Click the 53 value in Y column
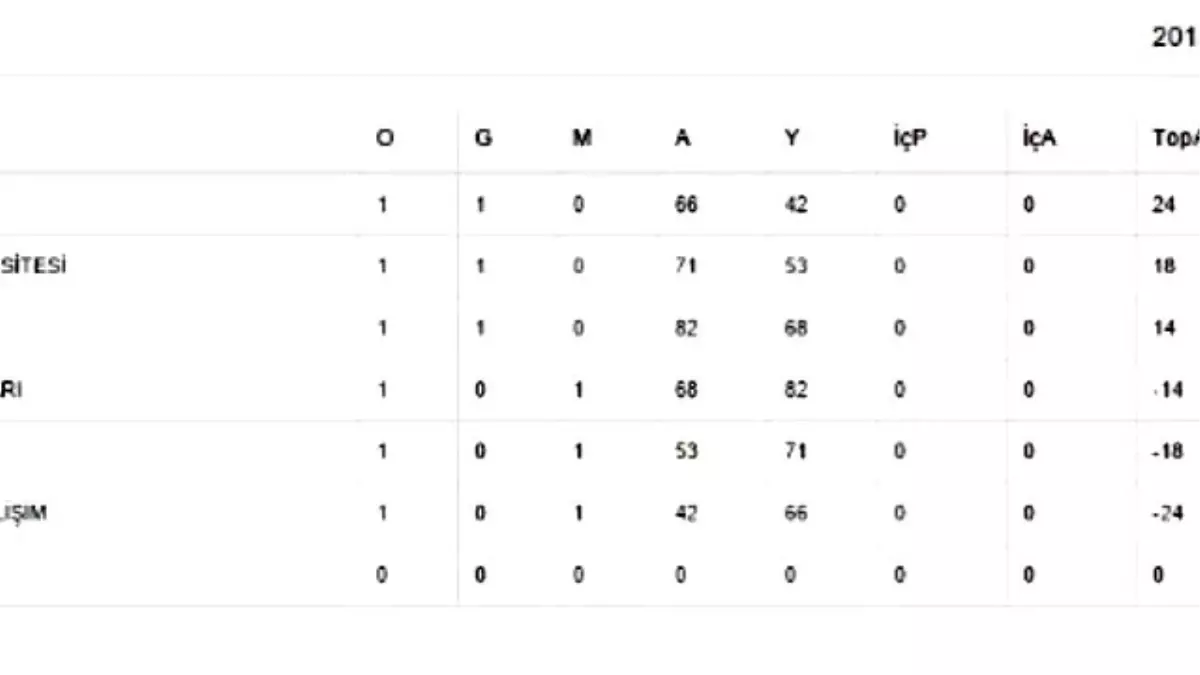 (x=796, y=267)
